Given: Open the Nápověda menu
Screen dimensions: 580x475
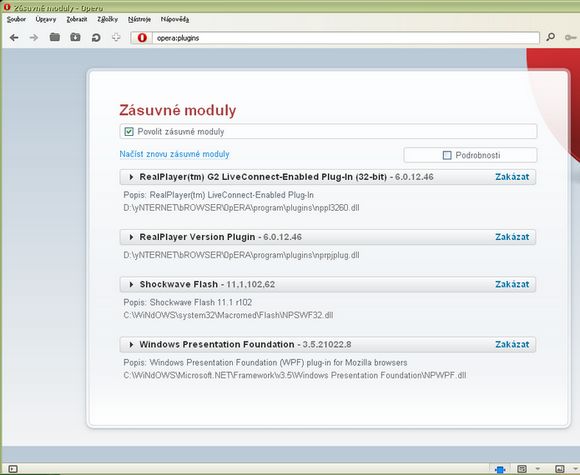Looking at the screenshot, I should 175,19.
